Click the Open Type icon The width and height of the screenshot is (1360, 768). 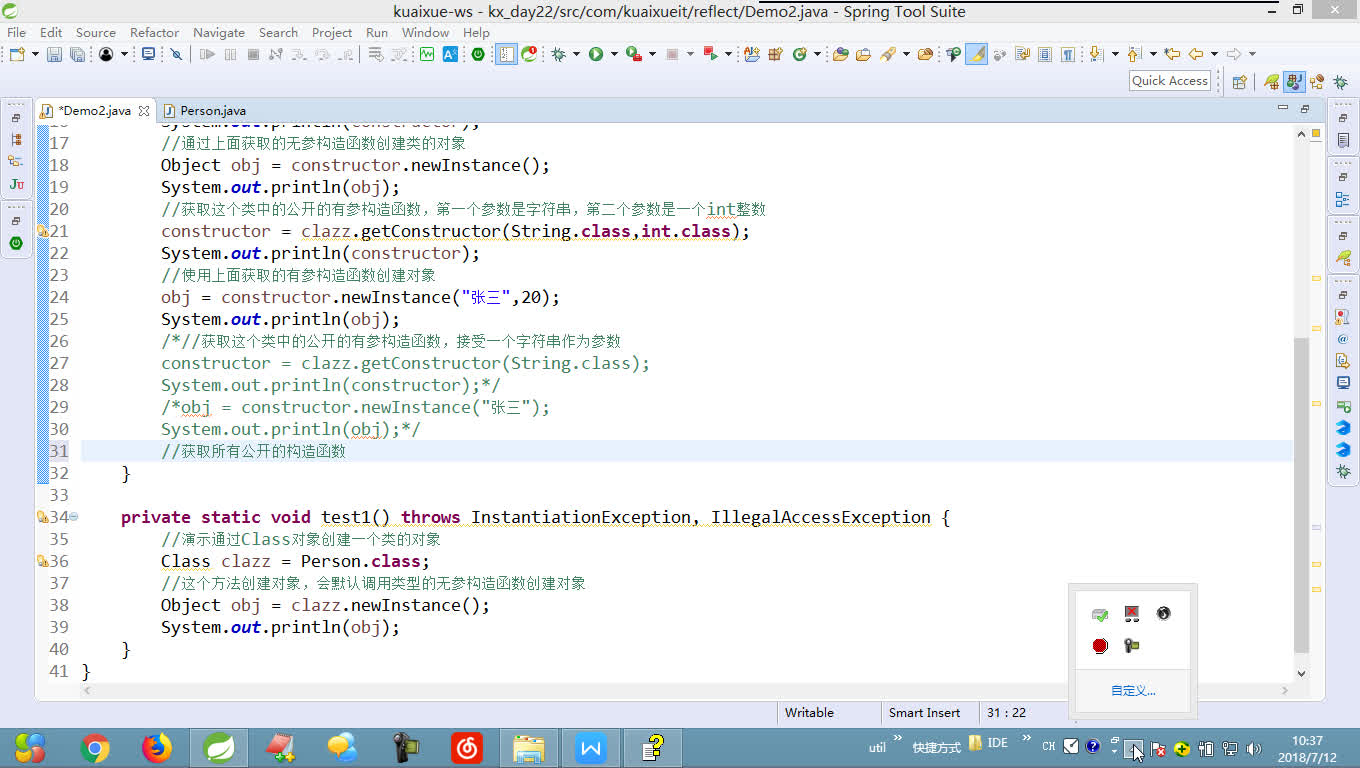(x=841, y=54)
